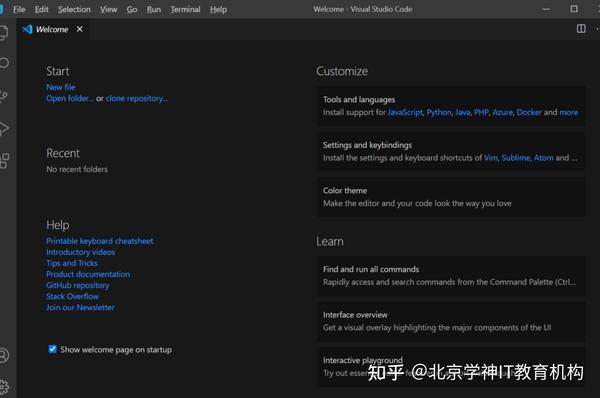Open the Source Control view
This screenshot has height=398, width=600.
coord(3,96)
